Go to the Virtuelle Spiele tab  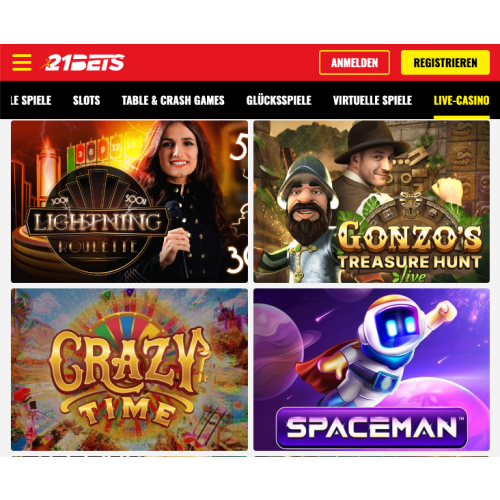point(372,100)
